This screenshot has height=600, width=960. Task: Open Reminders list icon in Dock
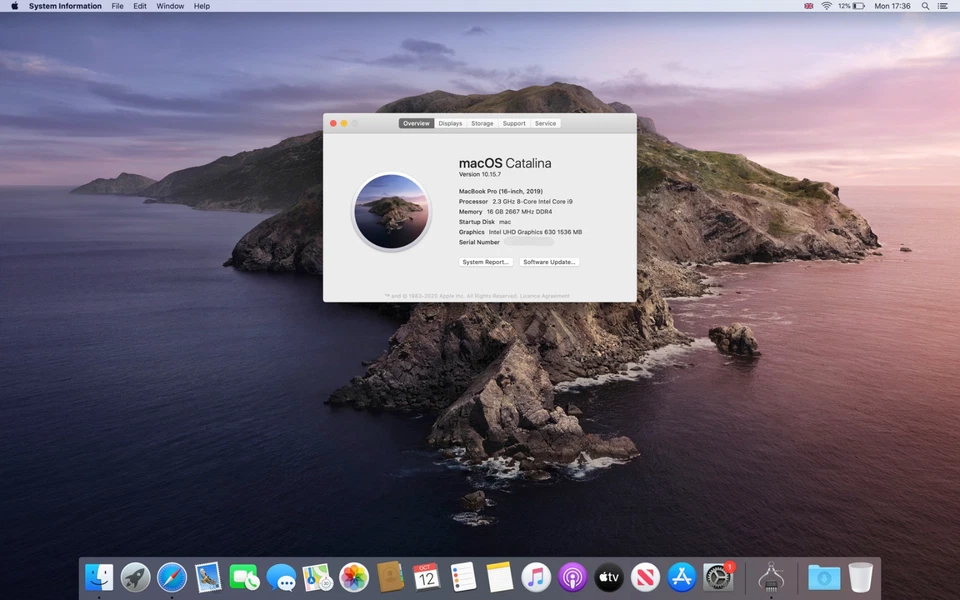463,577
